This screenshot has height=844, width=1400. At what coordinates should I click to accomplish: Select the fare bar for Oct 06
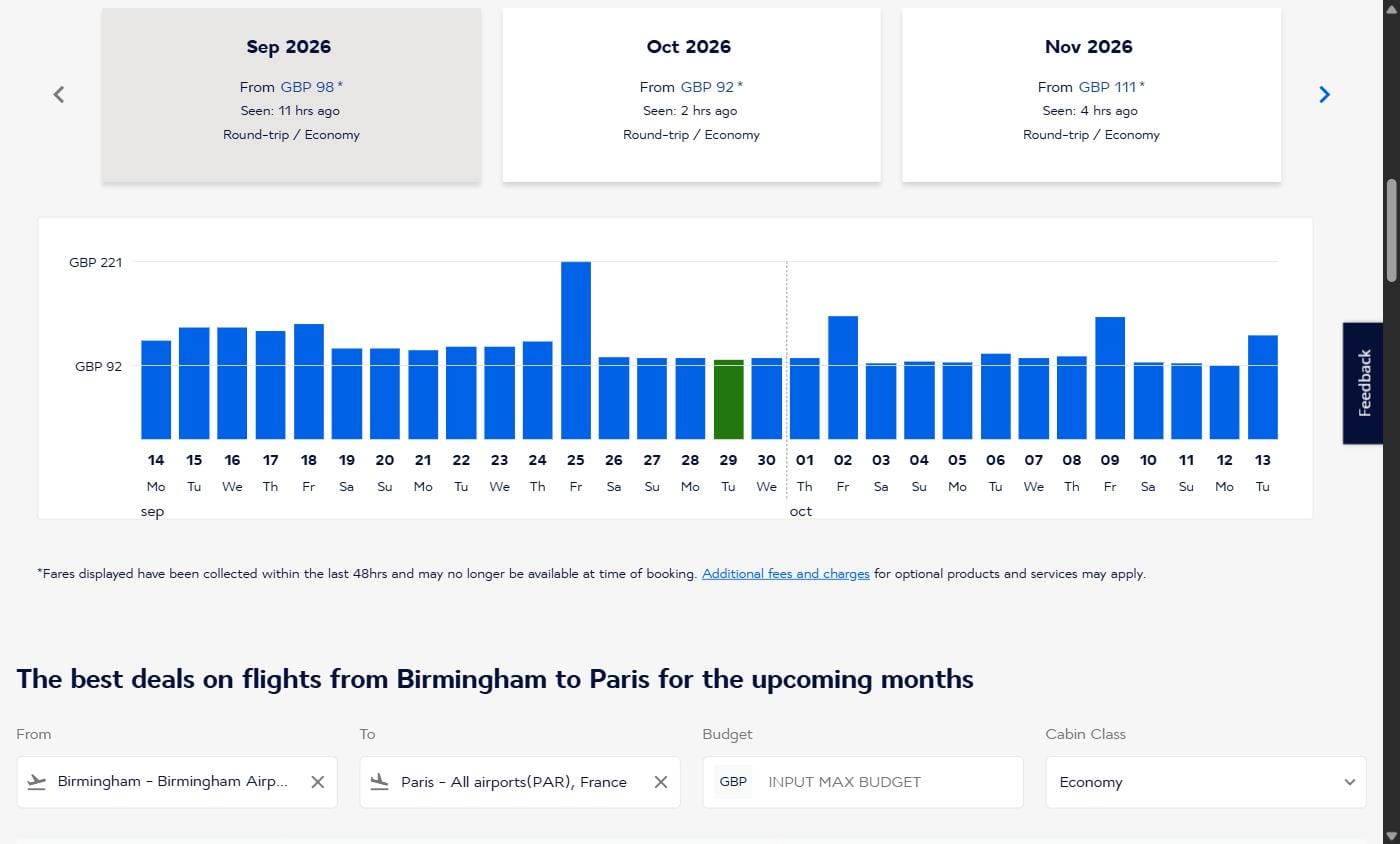pos(996,396)
